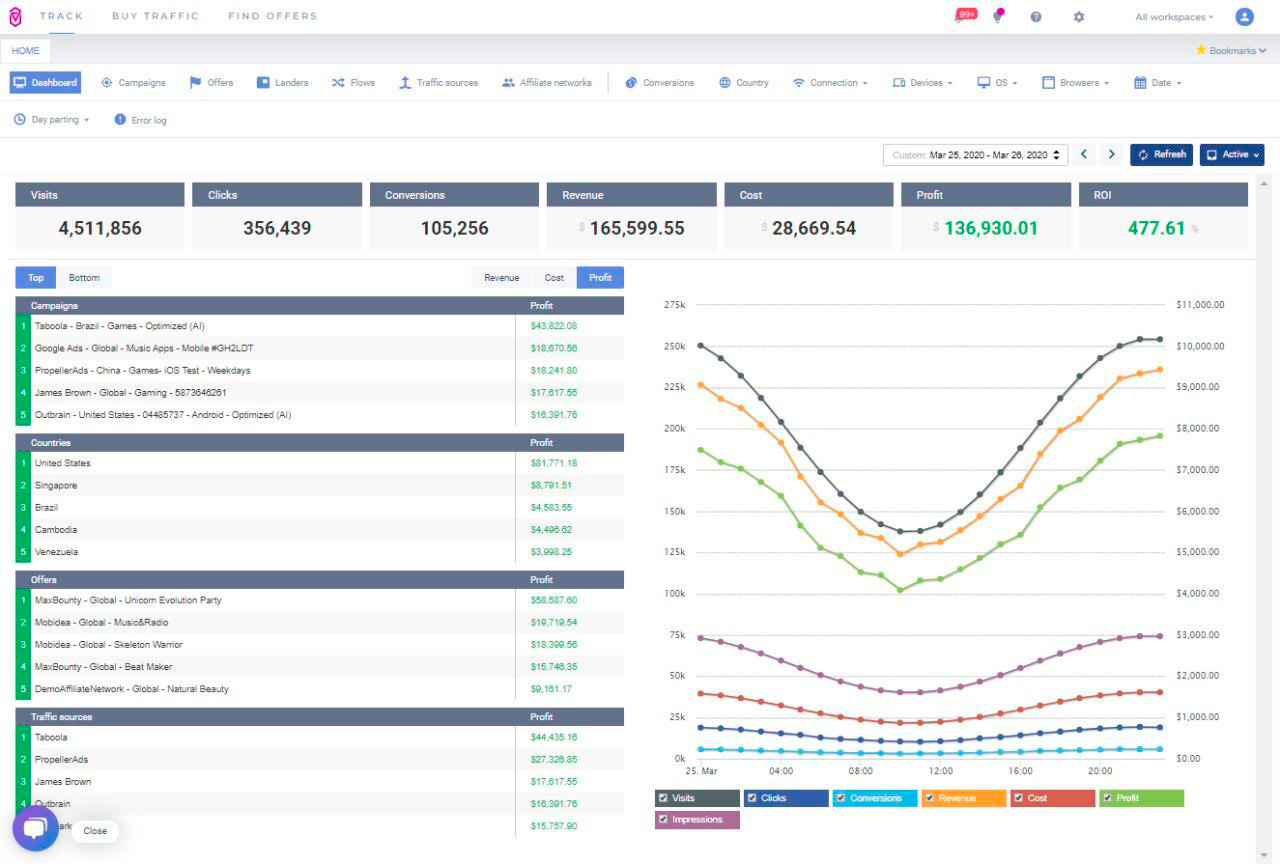Image resolution: width=1280 pixels, height=864 pixels.
Task: Click the user profile avatar icon
Action: (1244, 17)
